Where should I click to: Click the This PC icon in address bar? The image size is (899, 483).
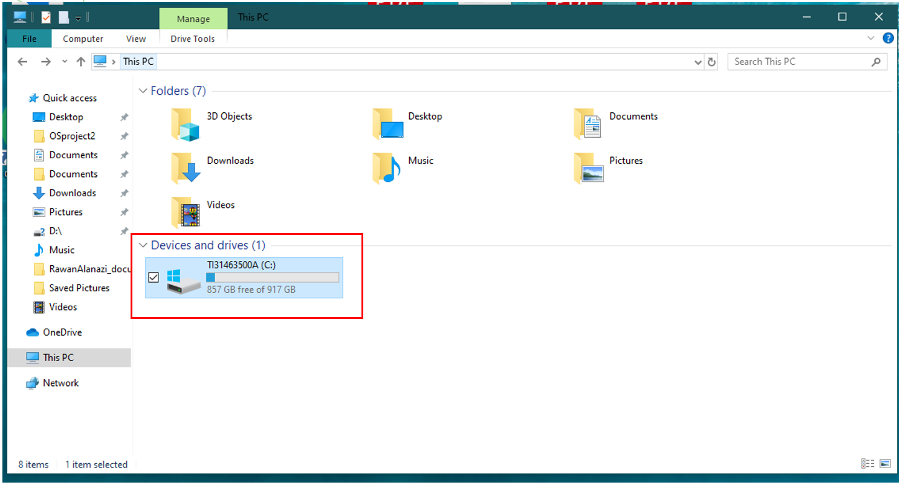100,61
